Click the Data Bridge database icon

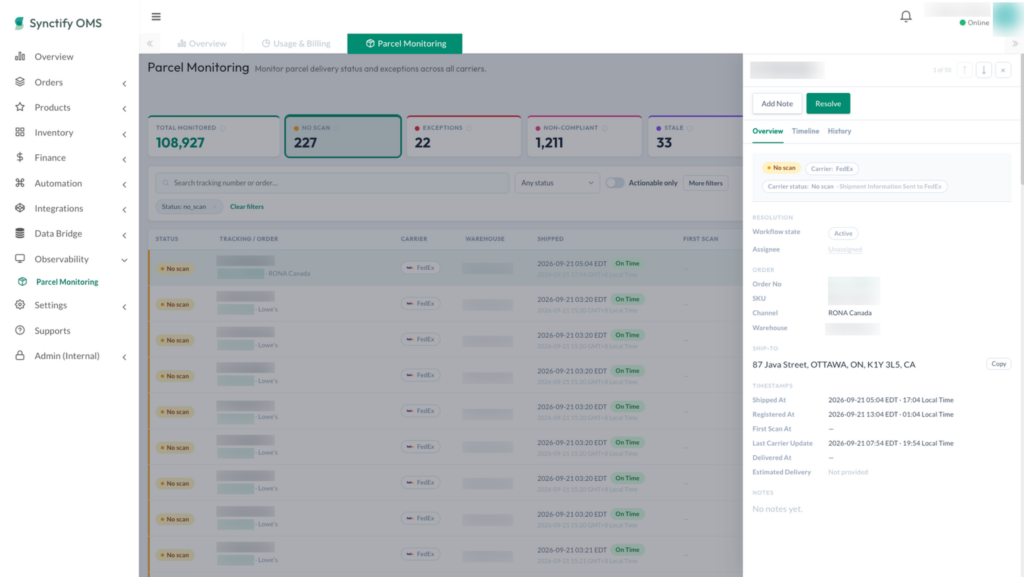(x=20, y=233)
